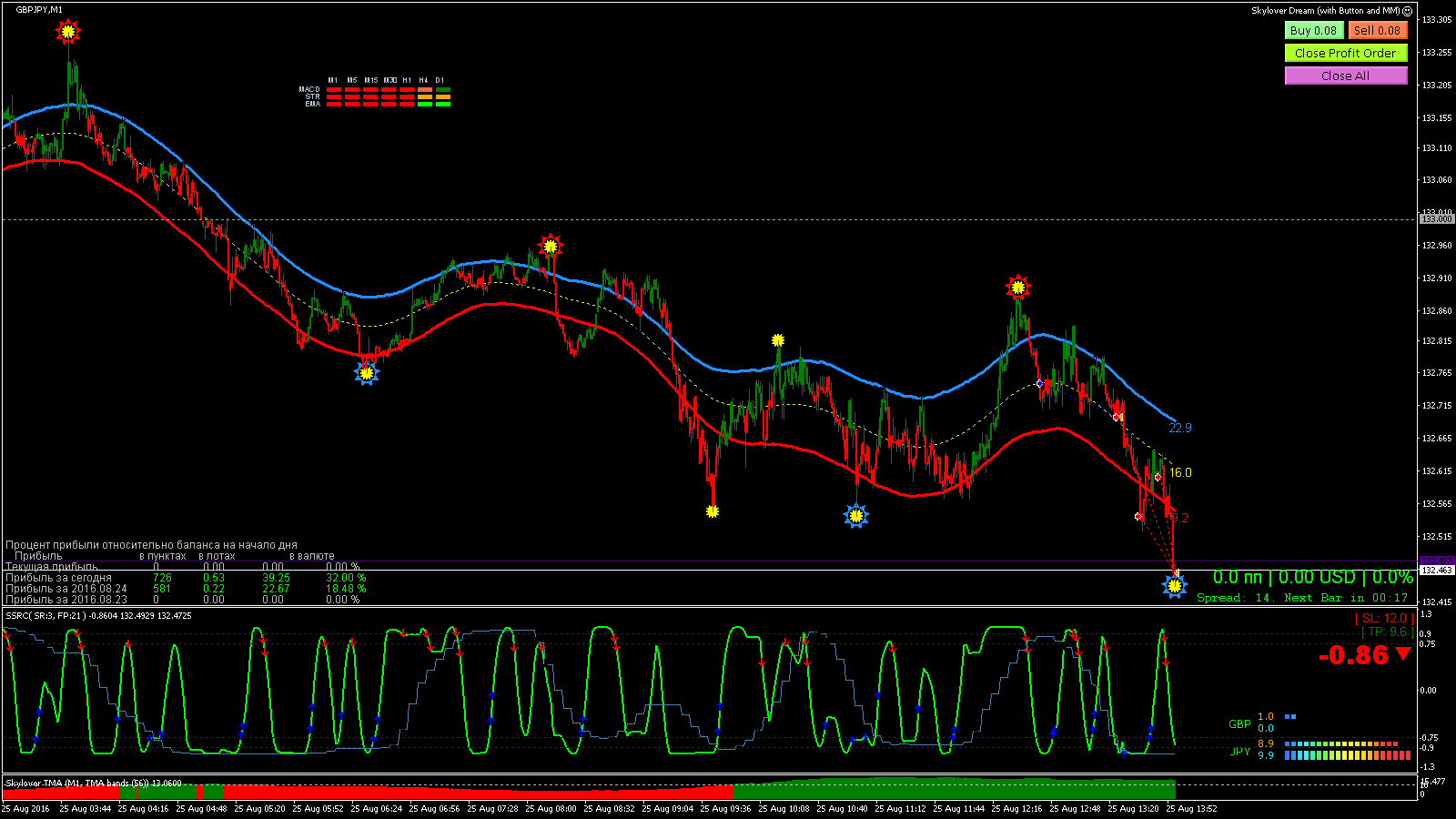Click the MACD M1 red signal cell

click(x=334, y=90)
